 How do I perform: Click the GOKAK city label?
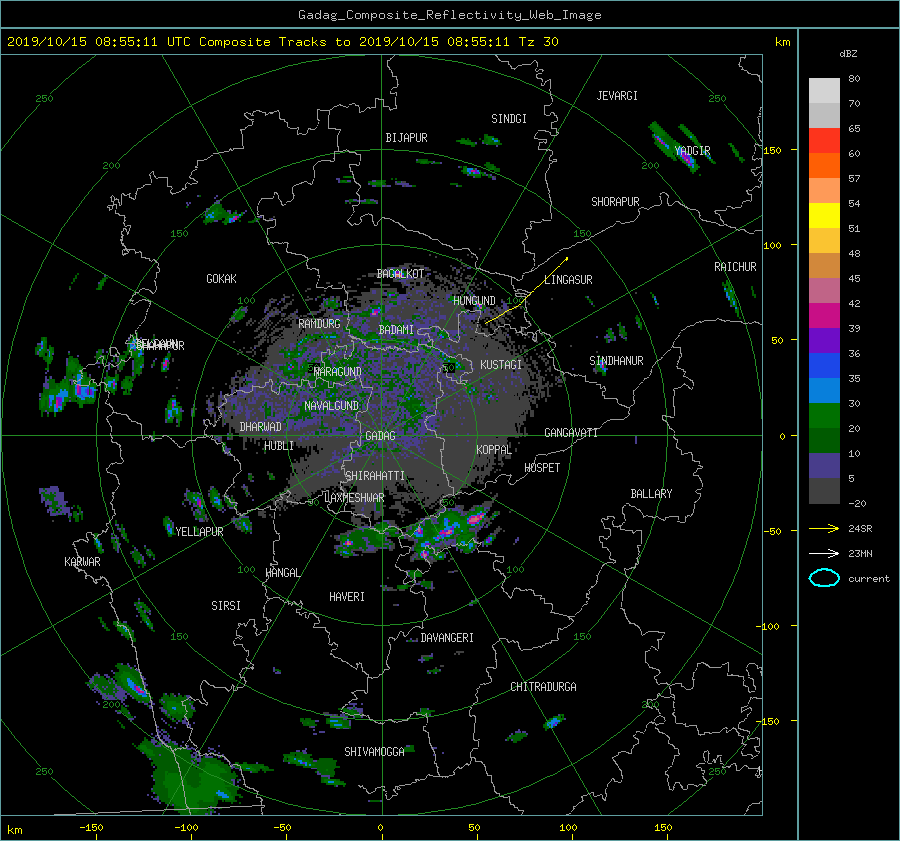(x=221, y=278)
